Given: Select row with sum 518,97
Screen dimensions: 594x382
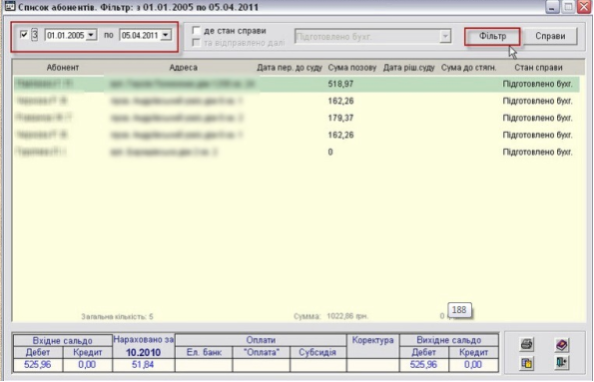Looking at the screenshot, I should [297, 84].
